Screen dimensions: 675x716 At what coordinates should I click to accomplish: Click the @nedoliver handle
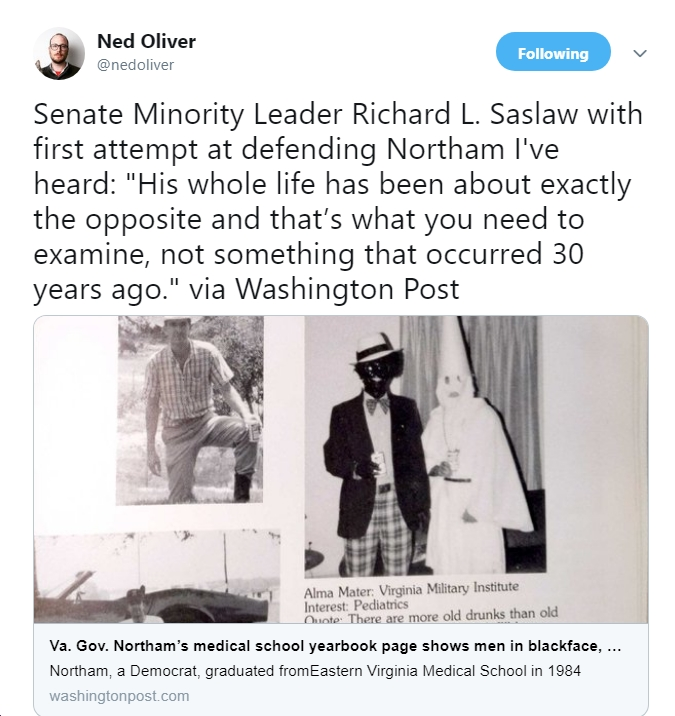coord(134,64)
